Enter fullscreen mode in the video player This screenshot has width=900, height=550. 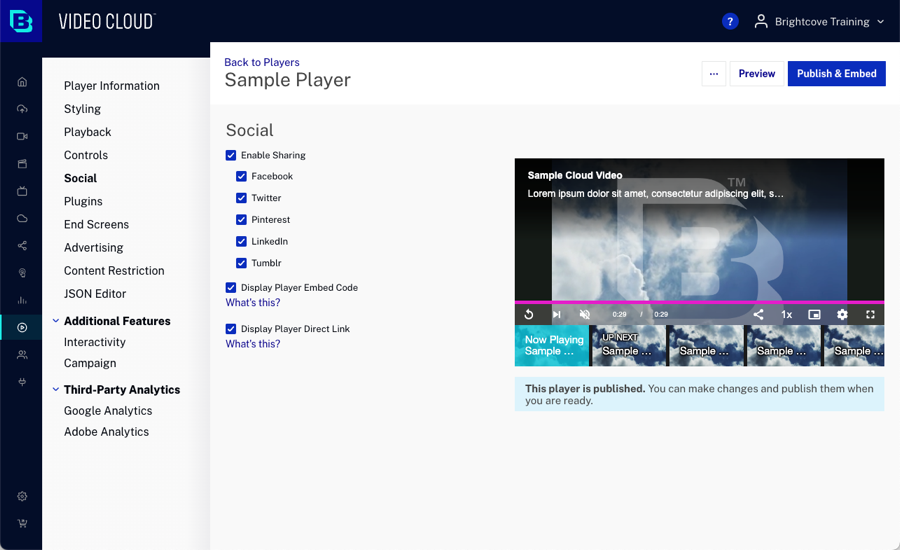tap(870, 314)
